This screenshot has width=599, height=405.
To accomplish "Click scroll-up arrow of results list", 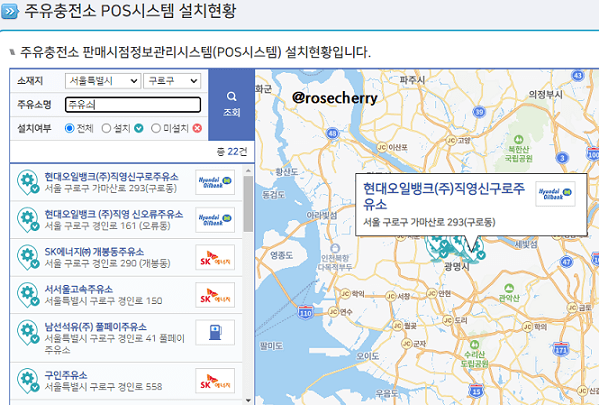I will 248,170.
